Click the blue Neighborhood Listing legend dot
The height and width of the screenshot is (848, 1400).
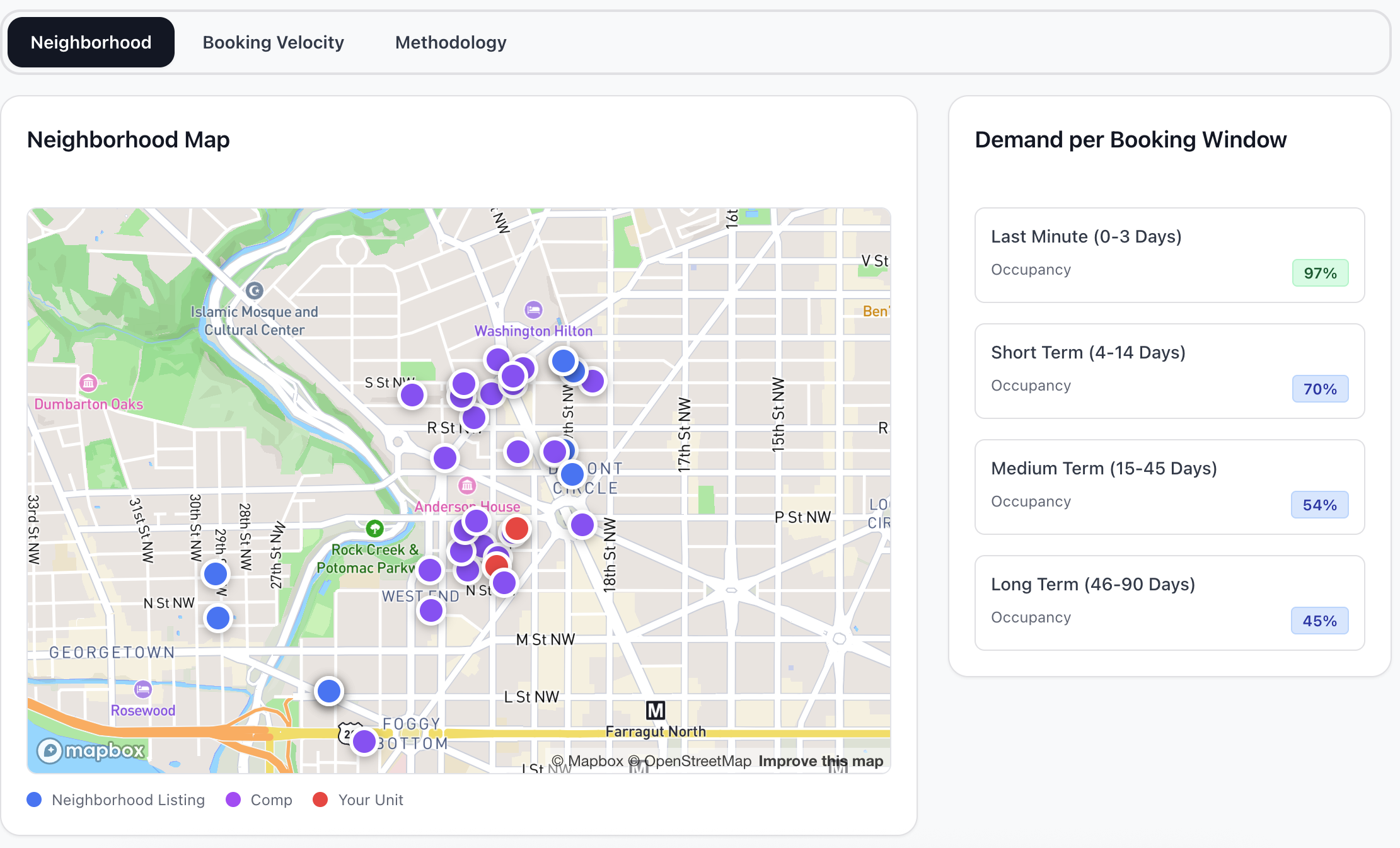[34, 799]
